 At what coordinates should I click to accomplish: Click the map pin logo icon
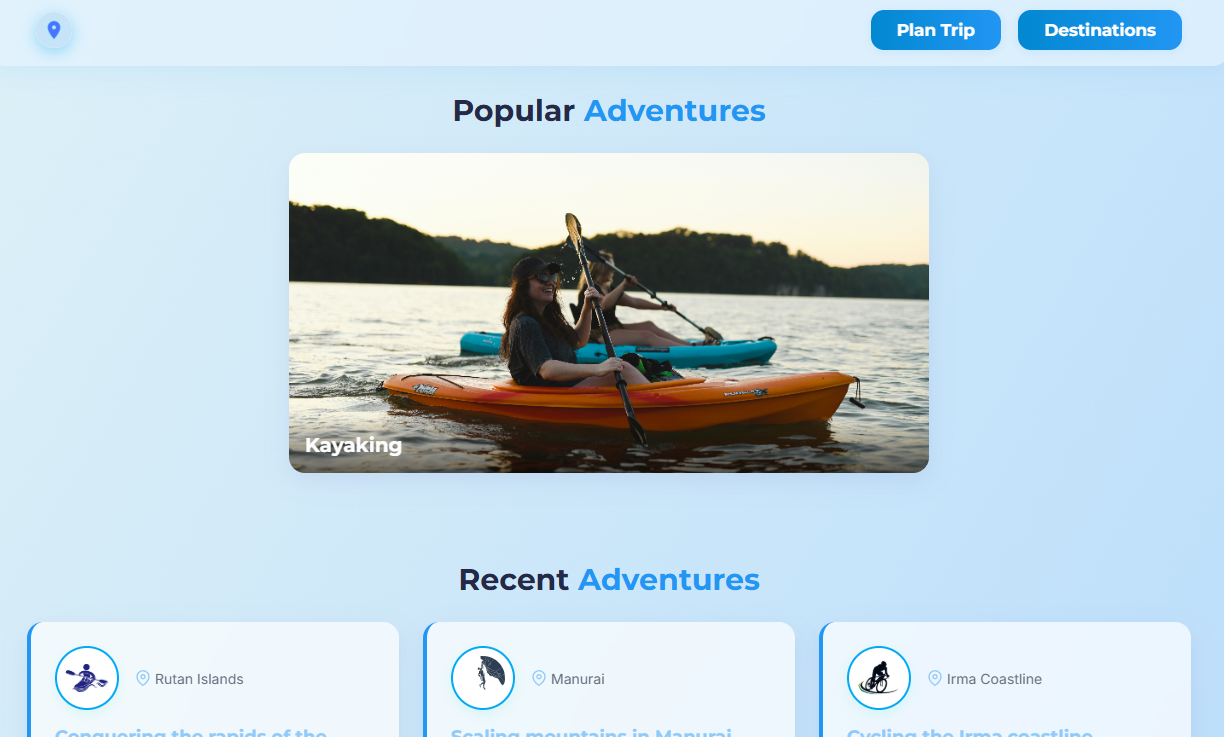click(x=54, y=30)
